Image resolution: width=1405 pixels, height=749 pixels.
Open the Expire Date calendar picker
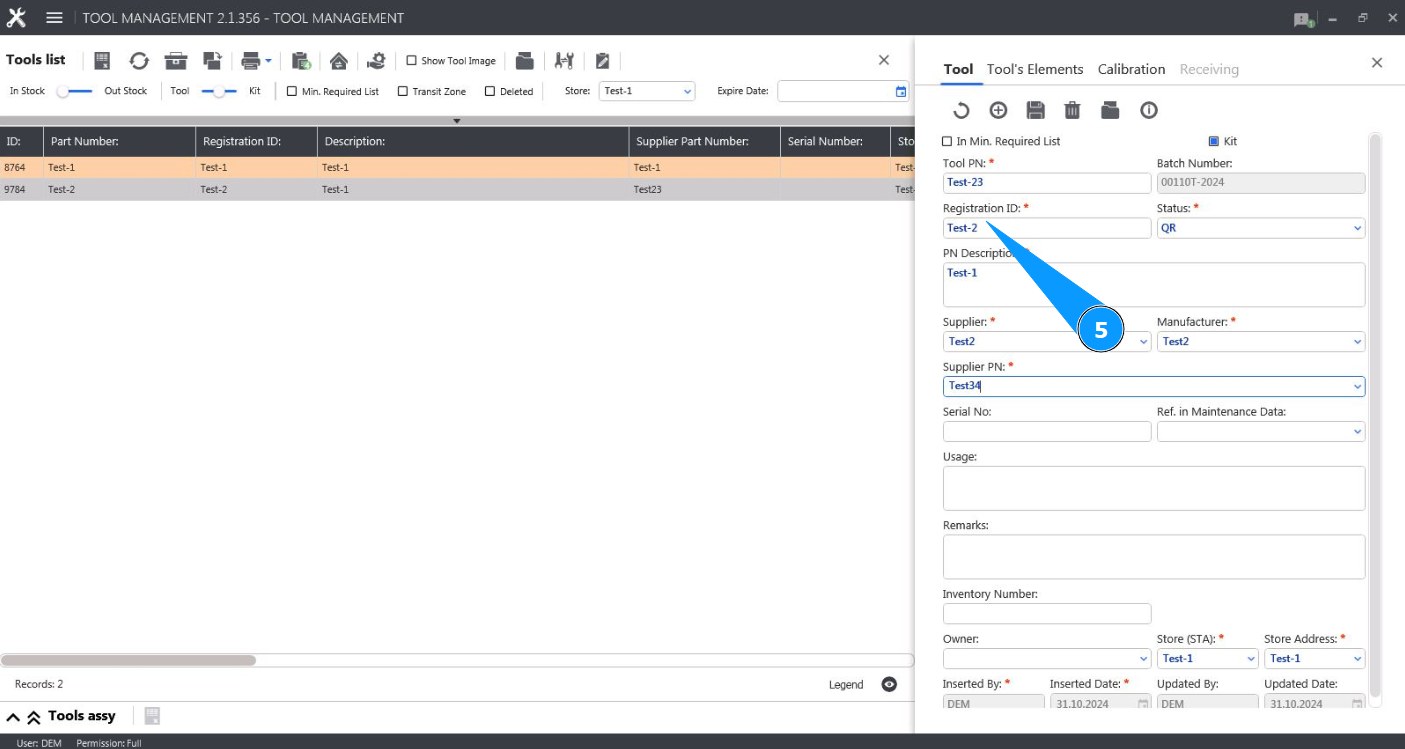point(901,91)
